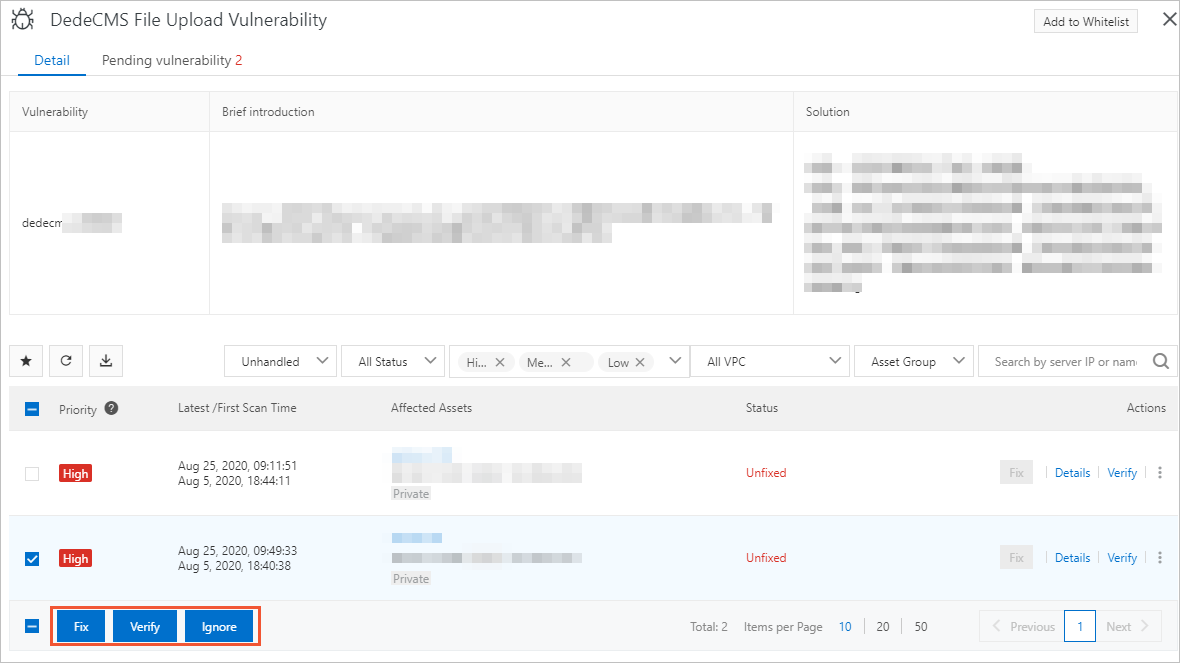Uncheck the box for the 09:49:33 row
Viewport: 1180px width, 663px height.
[x=32, y=558]
